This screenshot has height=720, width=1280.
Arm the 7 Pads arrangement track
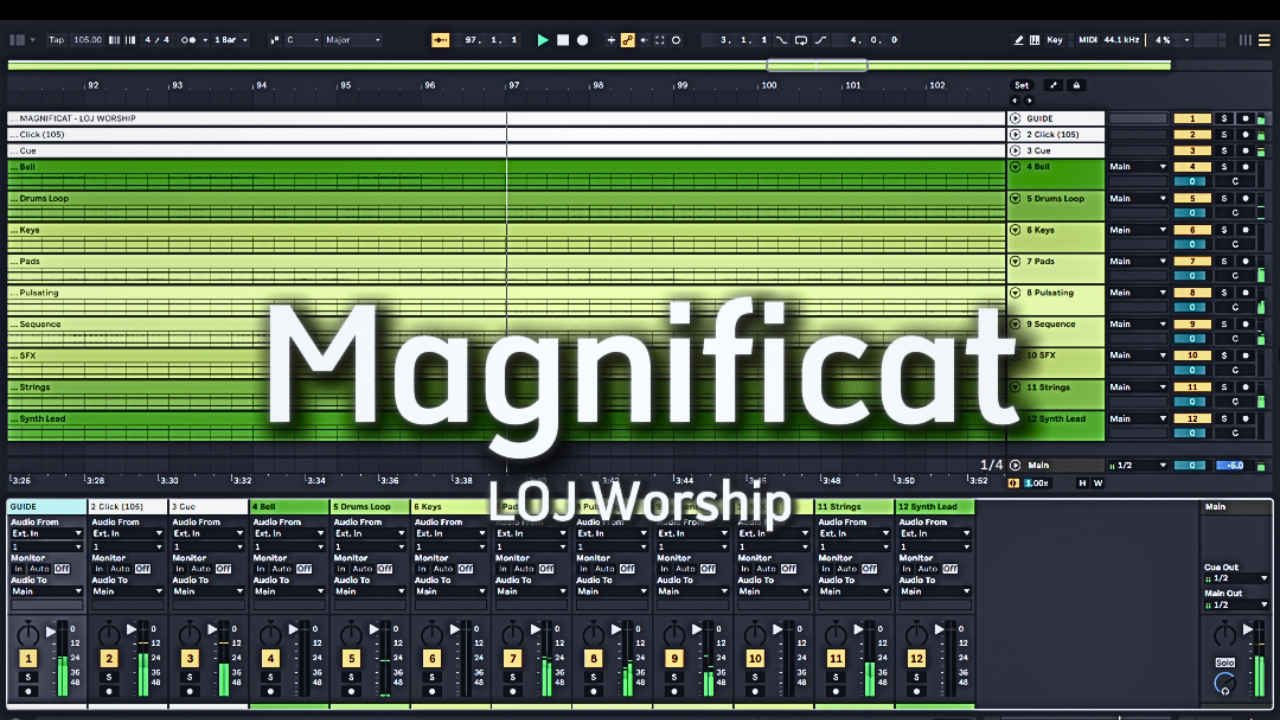[1245, 261]
